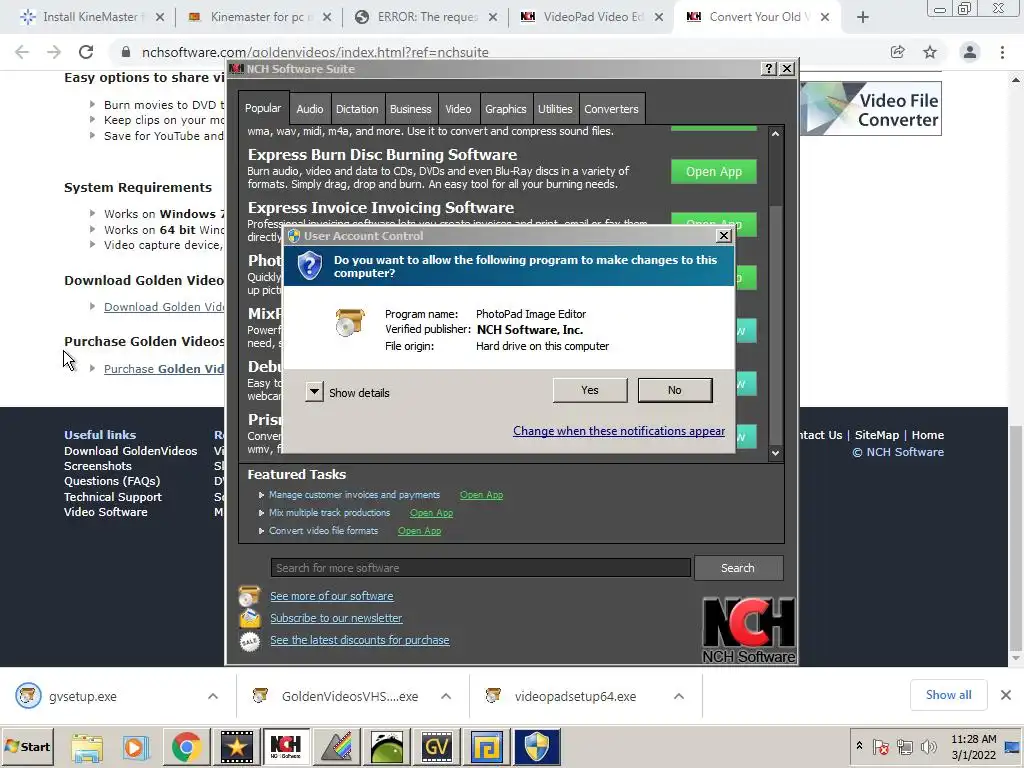Open a new Chrome tab

point(863,17)
